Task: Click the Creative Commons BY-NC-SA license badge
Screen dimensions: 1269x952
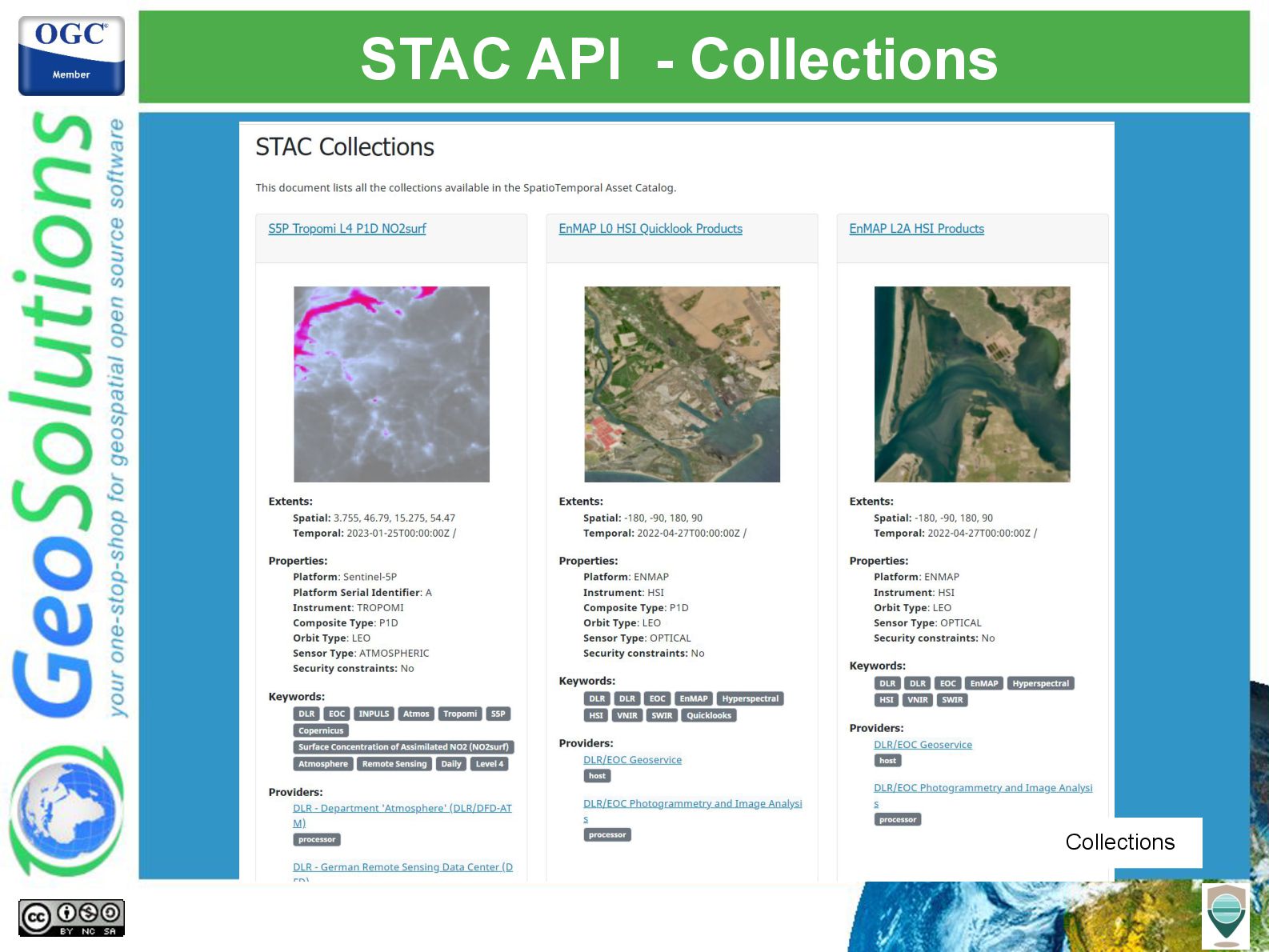Action: pos(71,918)
